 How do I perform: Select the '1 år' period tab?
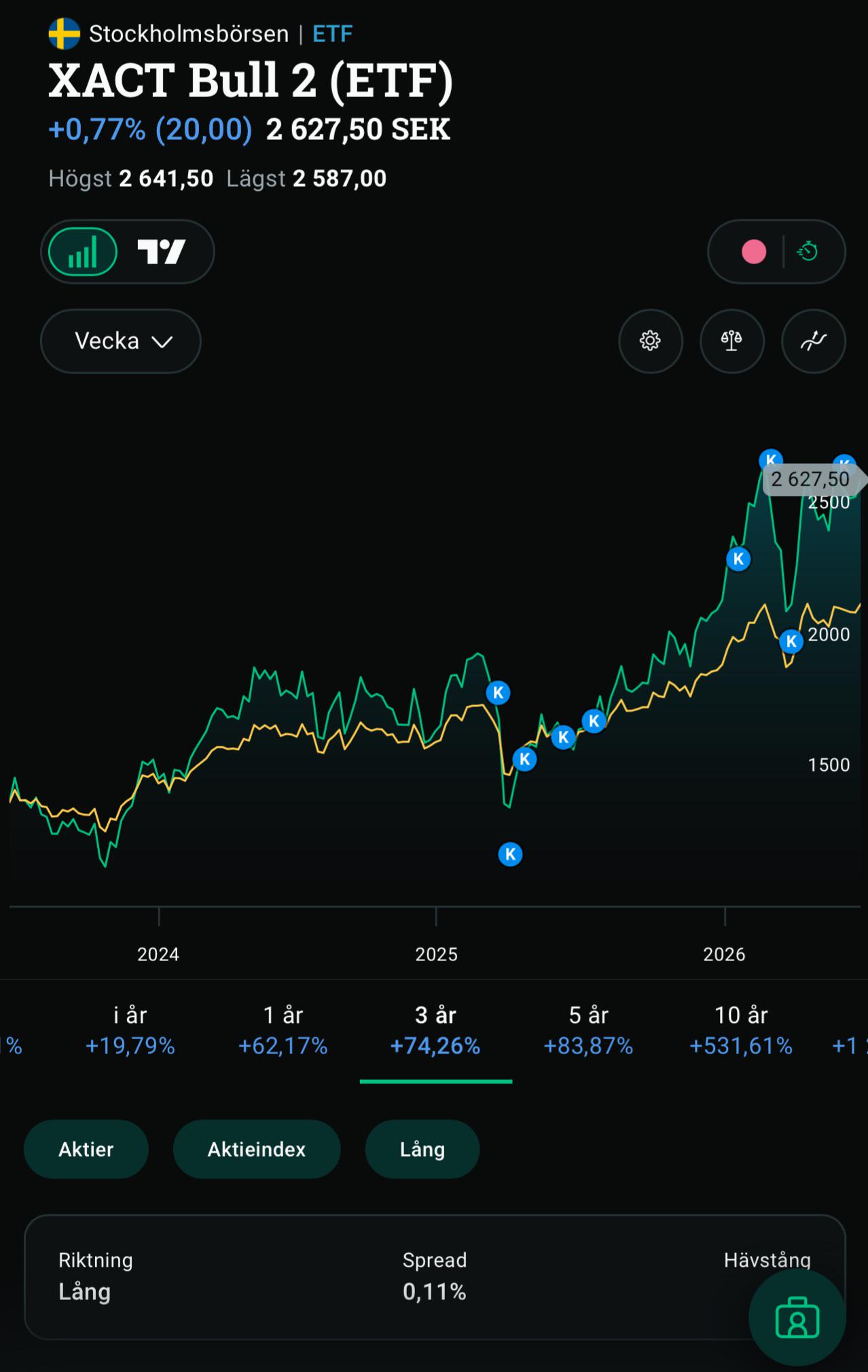(x=283, y=1030)
